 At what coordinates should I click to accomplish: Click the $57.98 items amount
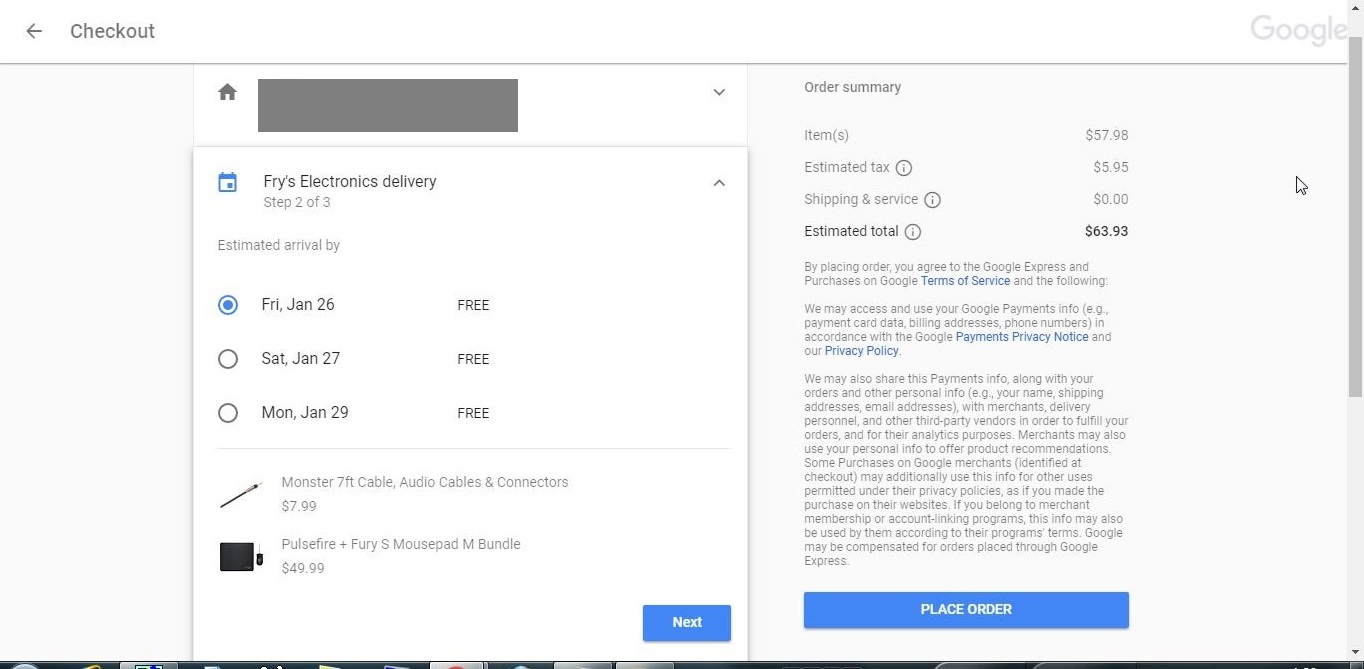click(x=1106, y=135)
